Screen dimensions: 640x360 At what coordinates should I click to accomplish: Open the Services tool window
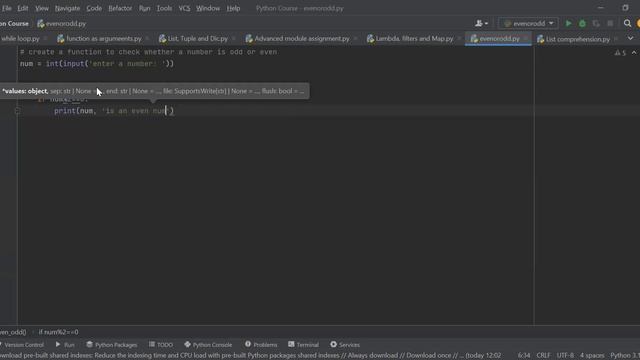click(x=345, y=345)
